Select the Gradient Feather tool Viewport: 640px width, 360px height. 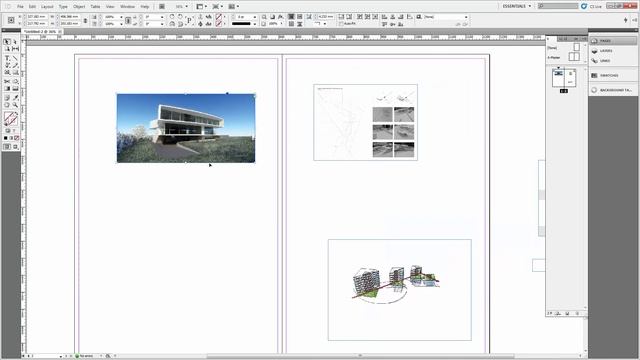15,89
